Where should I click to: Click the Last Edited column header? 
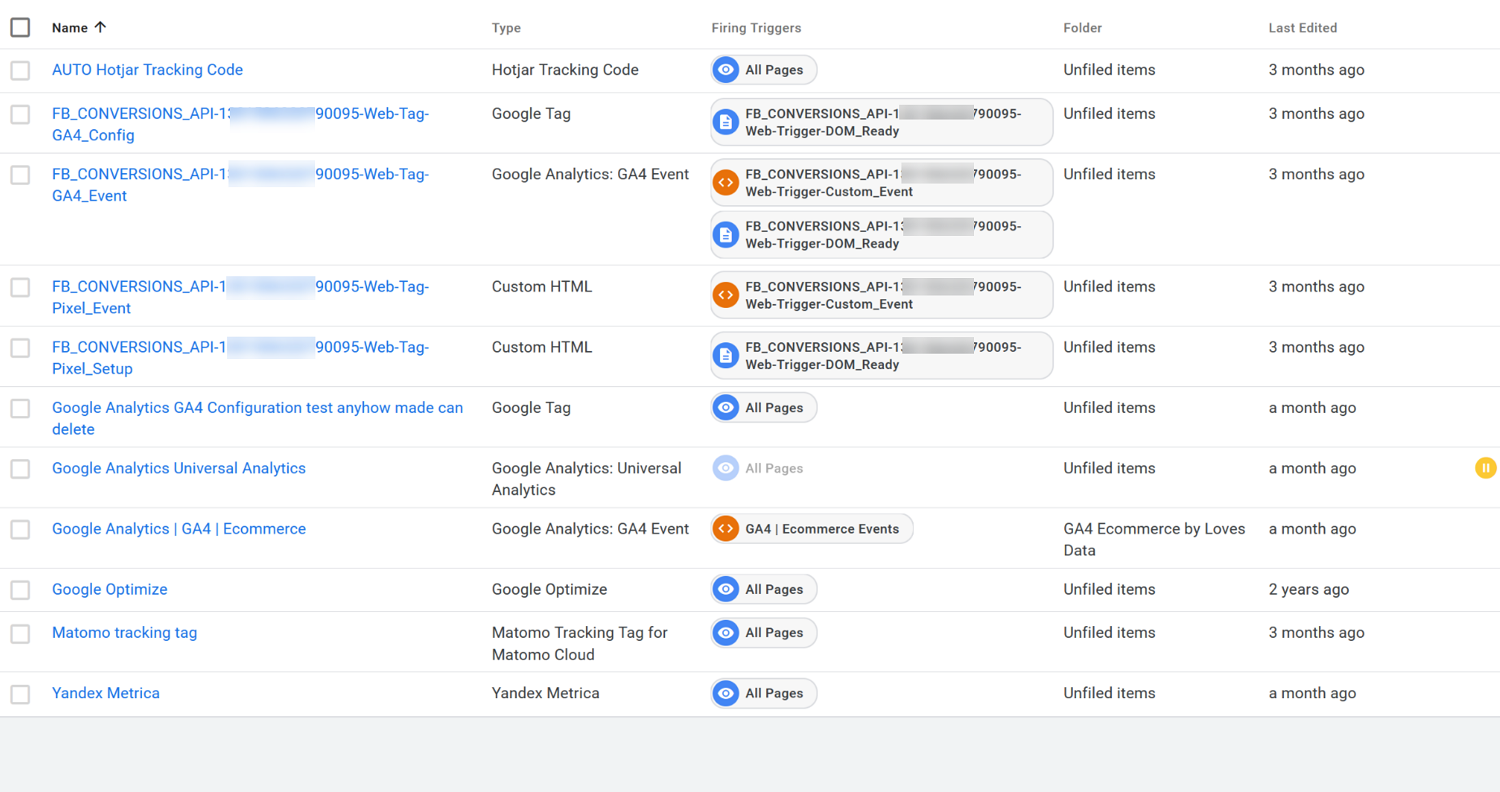point(1302,28)
